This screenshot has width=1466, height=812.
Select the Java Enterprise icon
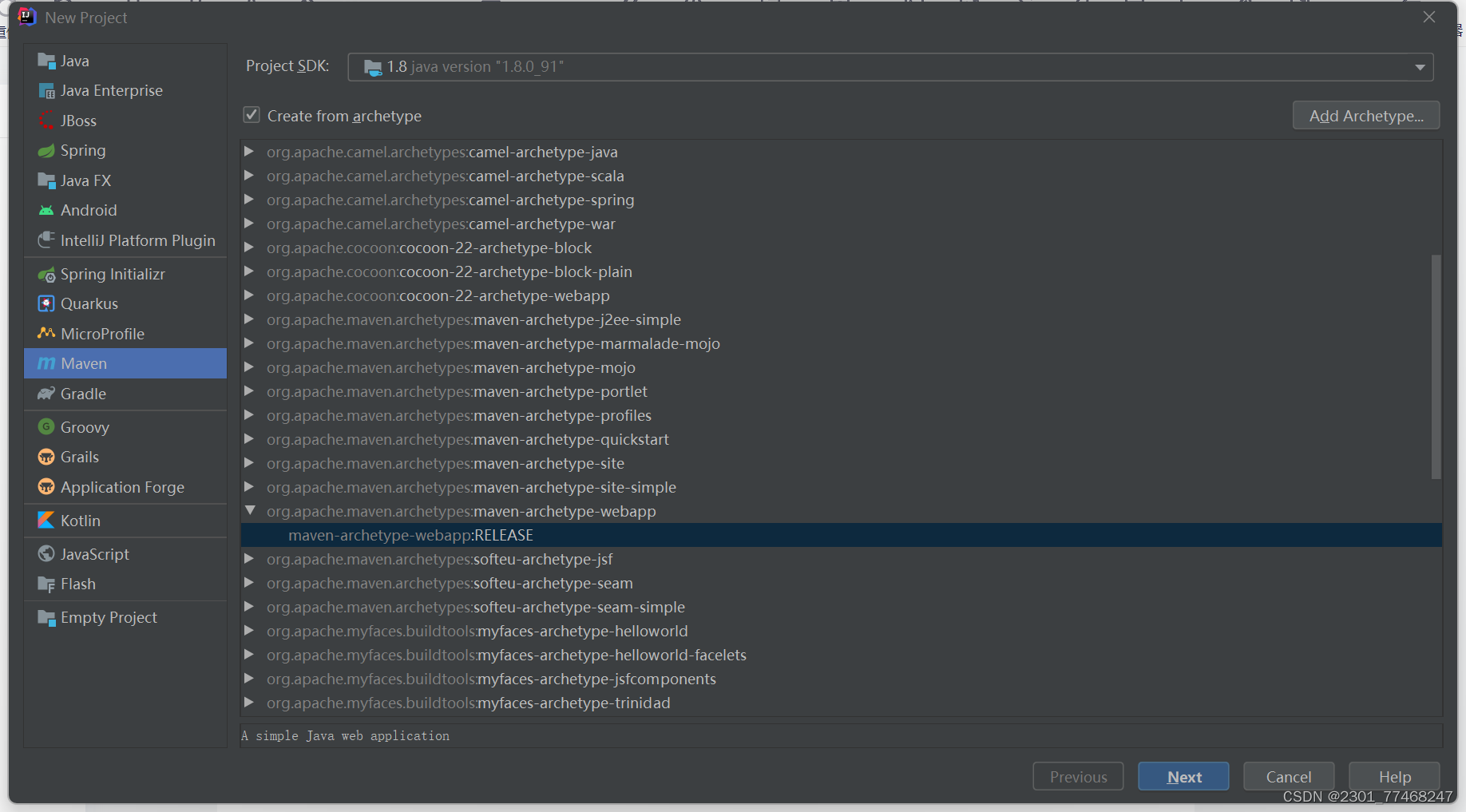[46, 91]
